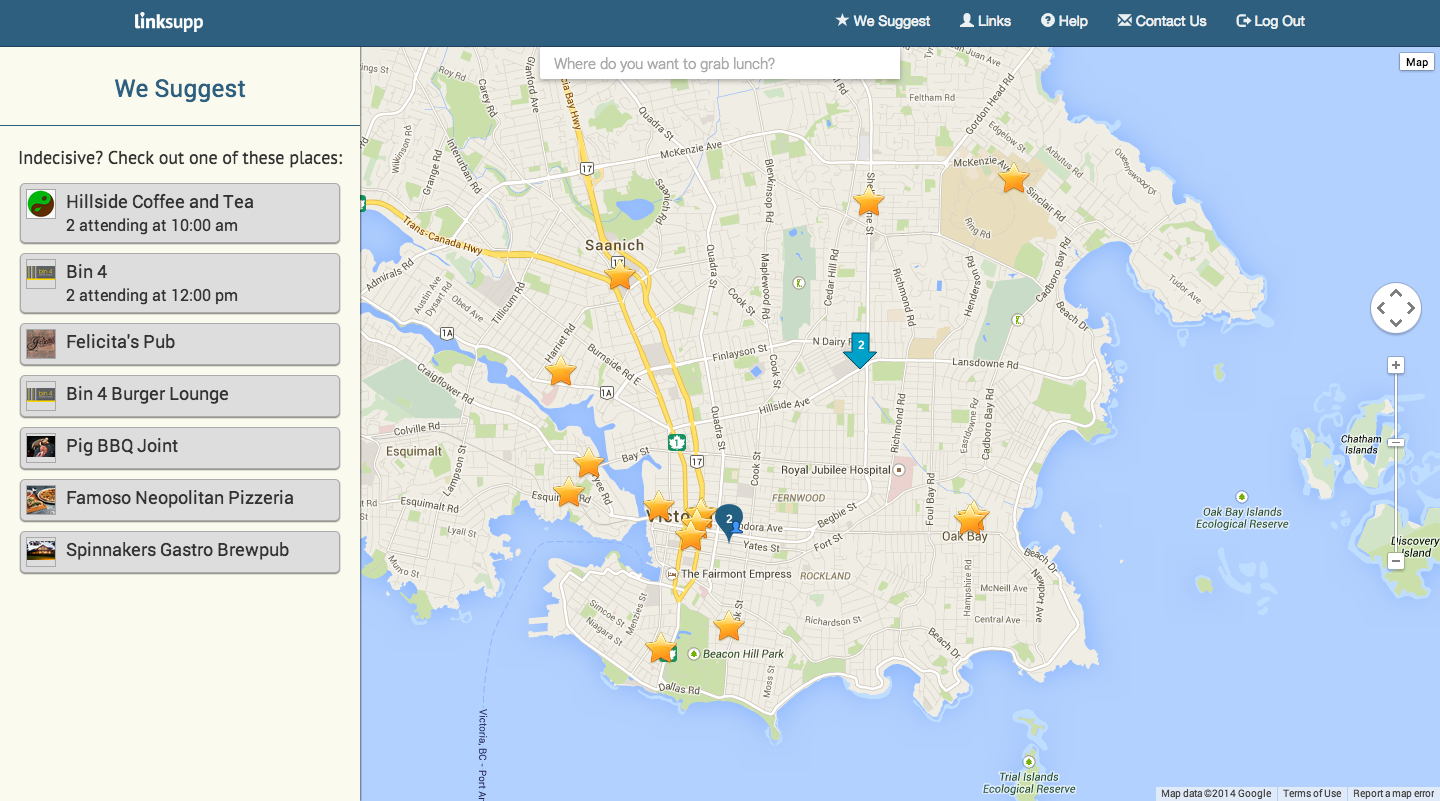Click the map pan control
Viewport: 1440px width, 801px height.
pos(1396,308)
